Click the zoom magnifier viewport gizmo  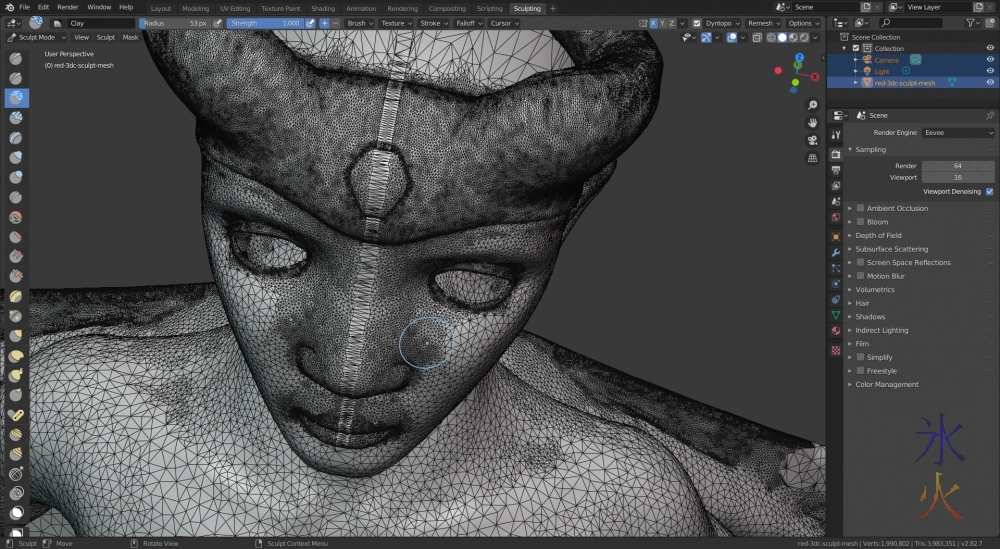812,107
